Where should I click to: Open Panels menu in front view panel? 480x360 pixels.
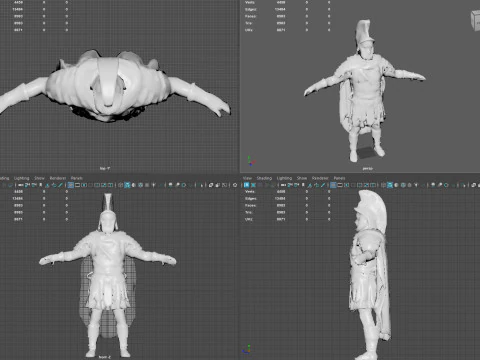pos(77,178)
